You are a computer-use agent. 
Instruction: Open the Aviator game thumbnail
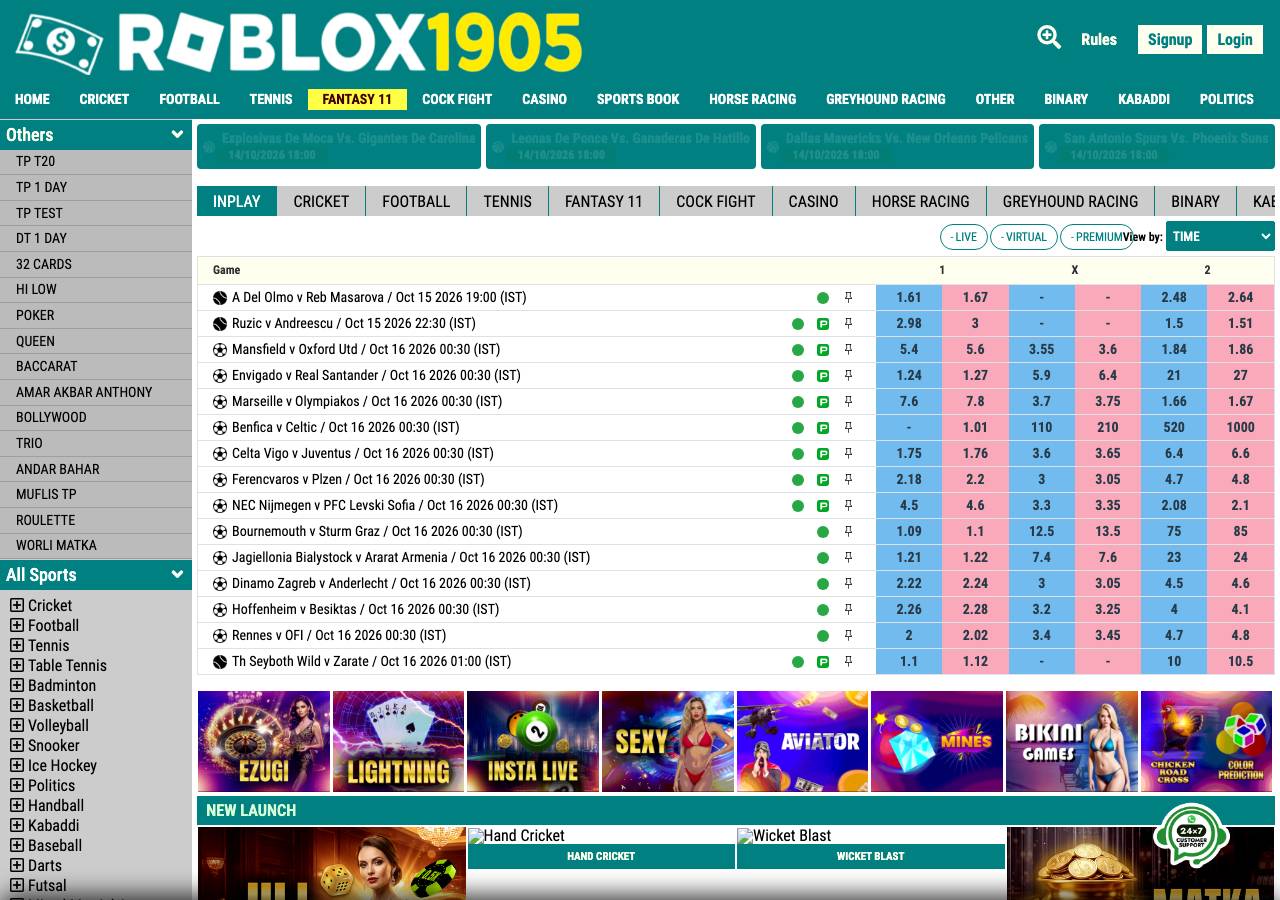[802, 741]
